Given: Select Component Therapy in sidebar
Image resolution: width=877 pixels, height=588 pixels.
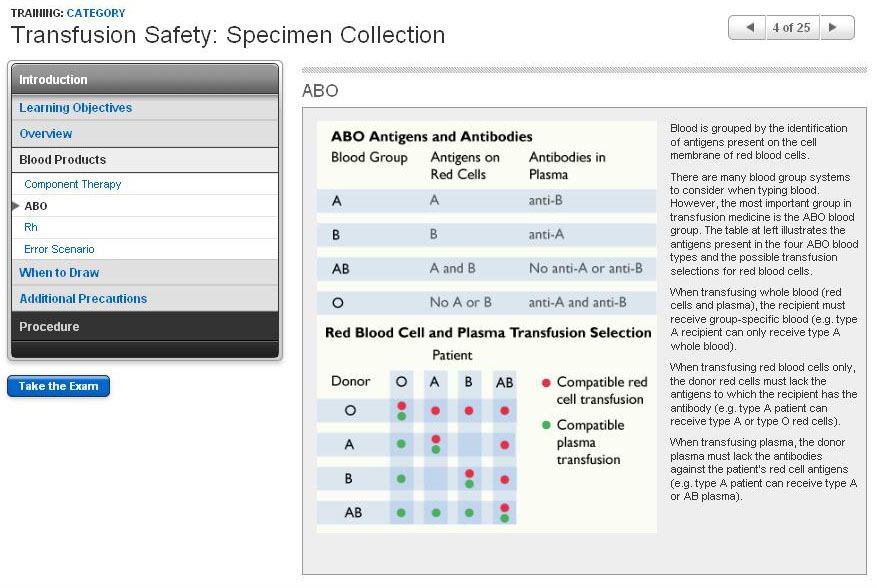Looking at the screenshot, I should [x=73, y=185].
